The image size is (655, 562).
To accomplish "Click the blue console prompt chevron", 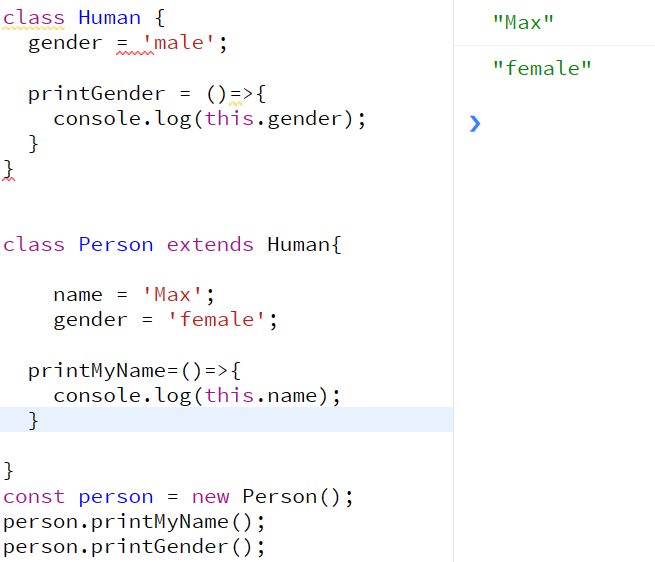I will [475, 124].
